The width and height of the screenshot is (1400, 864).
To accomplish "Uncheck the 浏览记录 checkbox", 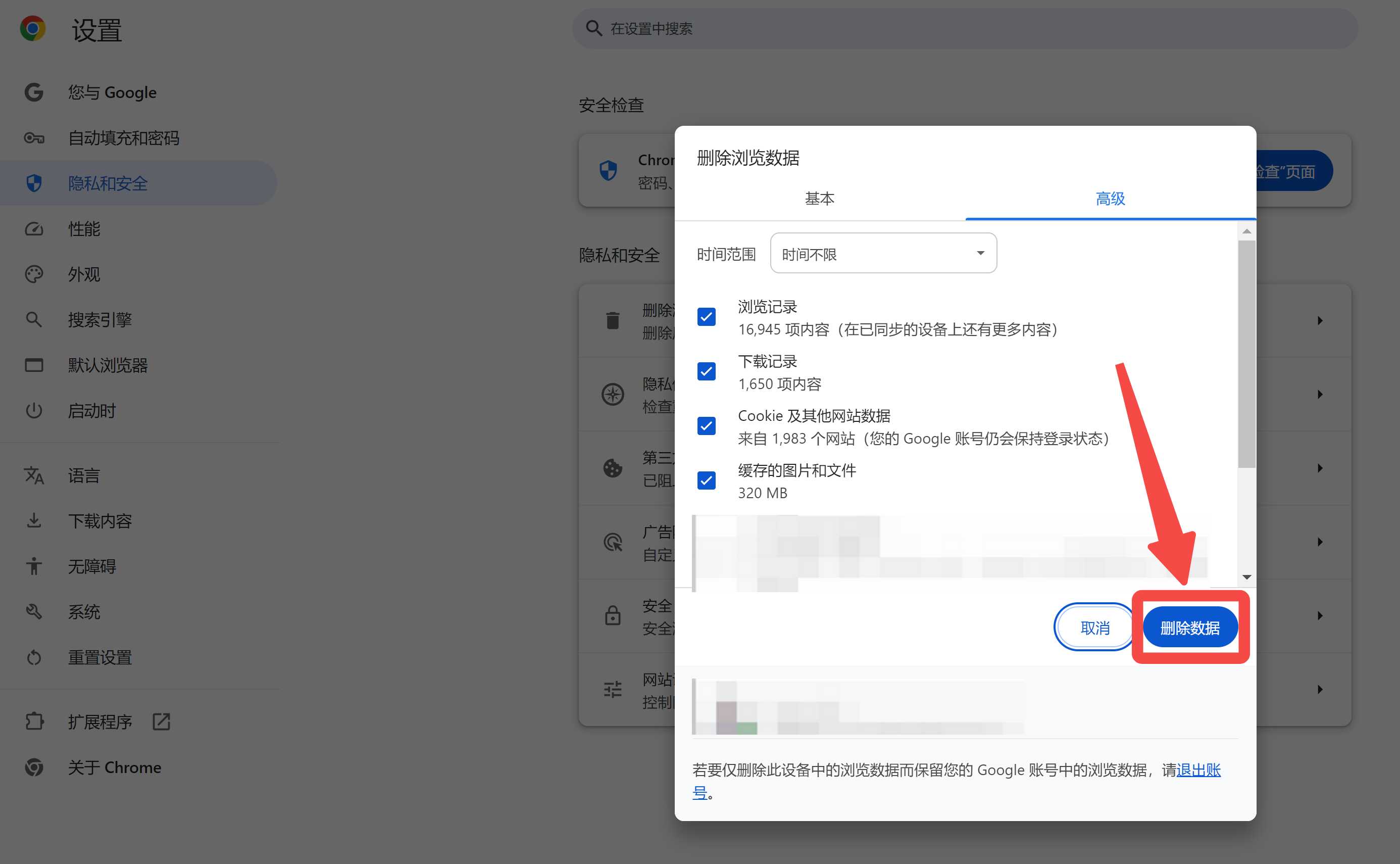I will click(x=707, y=317).
